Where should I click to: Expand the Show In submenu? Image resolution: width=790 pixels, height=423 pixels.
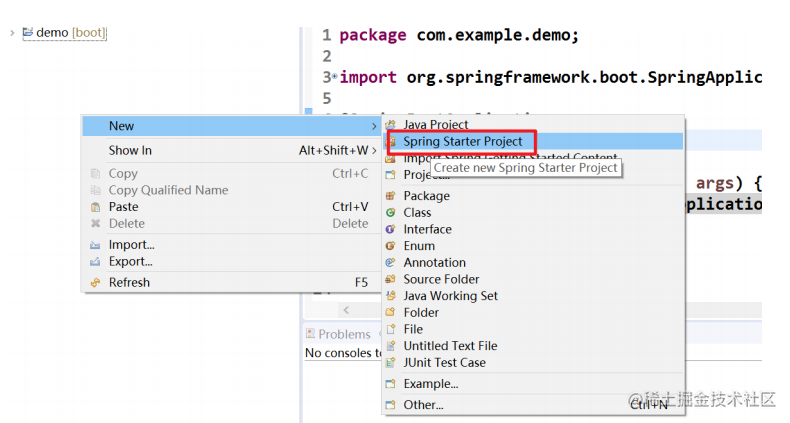tap(374, 151)
